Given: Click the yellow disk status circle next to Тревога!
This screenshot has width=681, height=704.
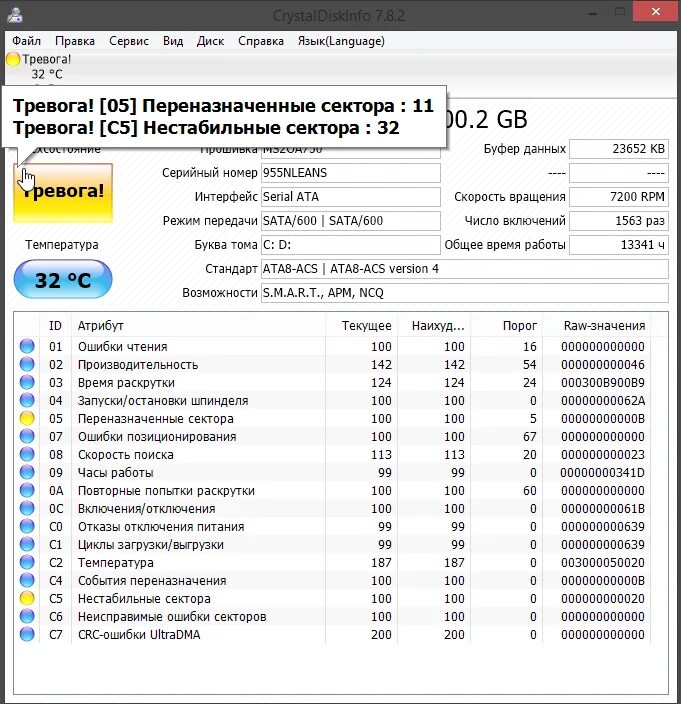Looking at the screenshot, I should (x=13, y=59).
